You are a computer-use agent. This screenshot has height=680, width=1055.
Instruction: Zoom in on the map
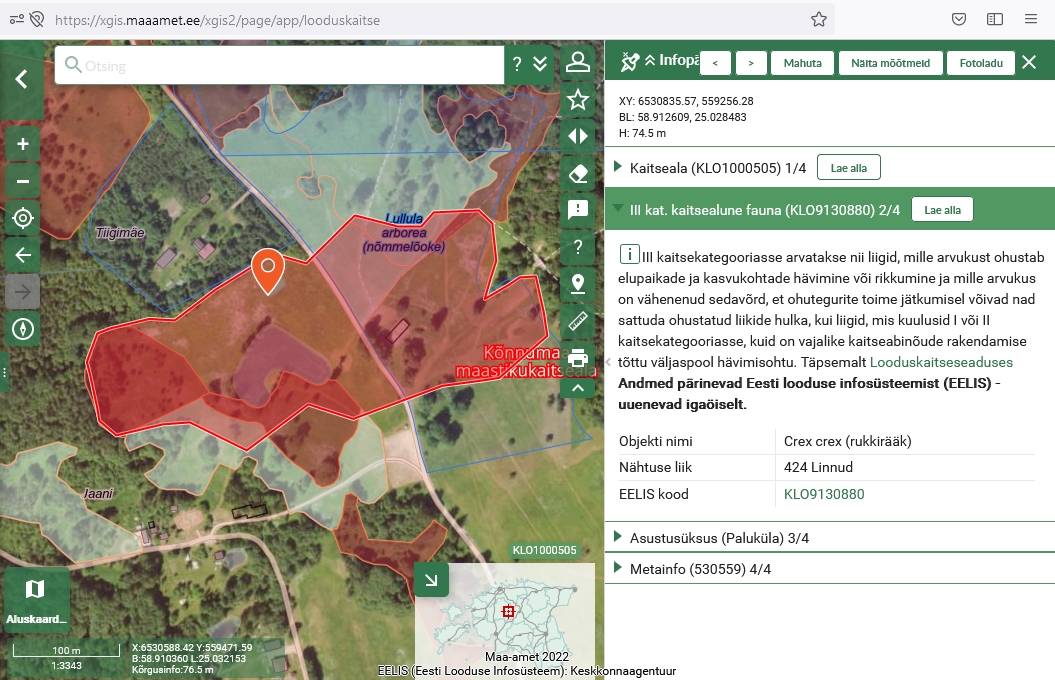point(23,145)
